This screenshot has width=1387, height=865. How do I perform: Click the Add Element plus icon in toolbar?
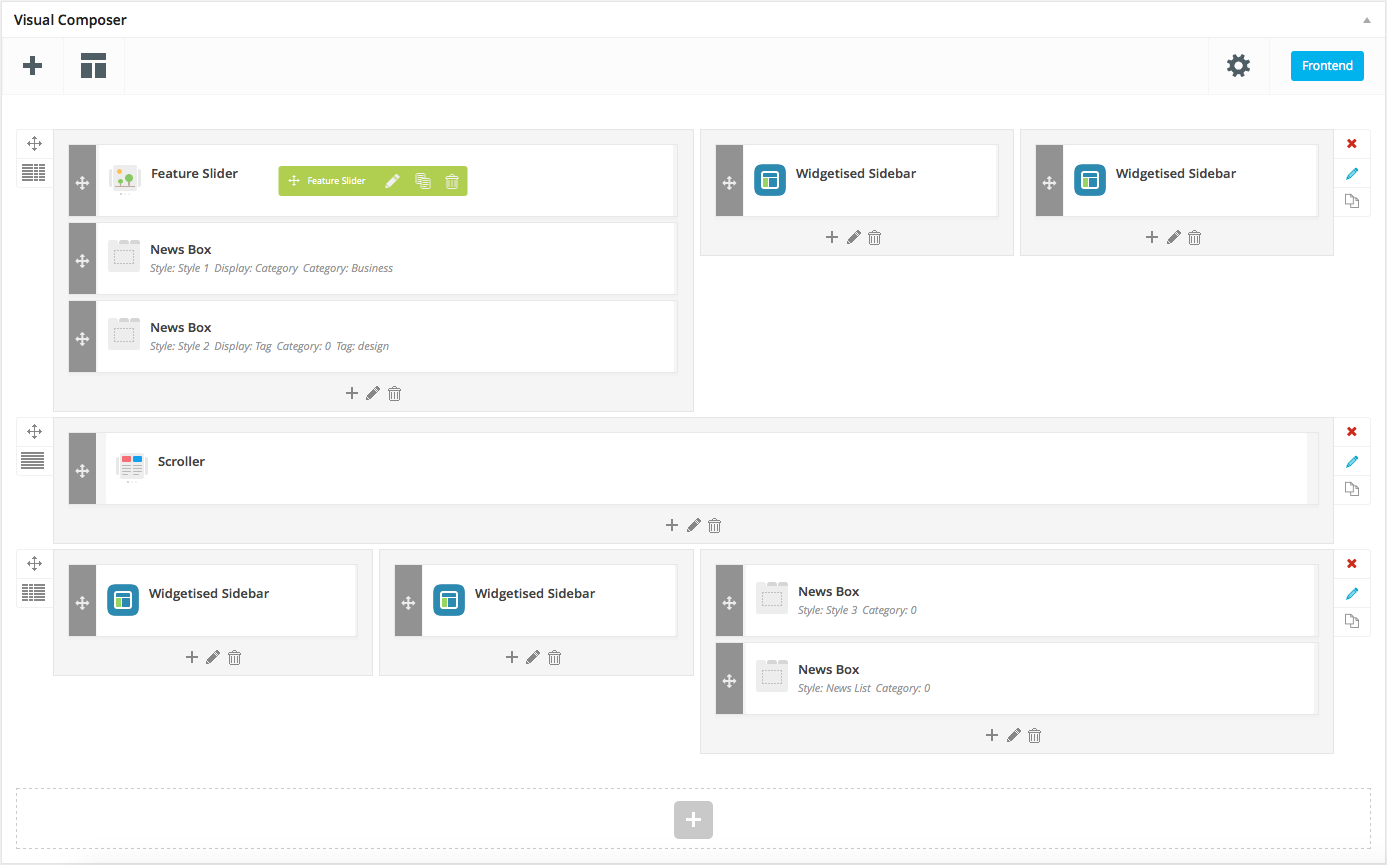33,66
